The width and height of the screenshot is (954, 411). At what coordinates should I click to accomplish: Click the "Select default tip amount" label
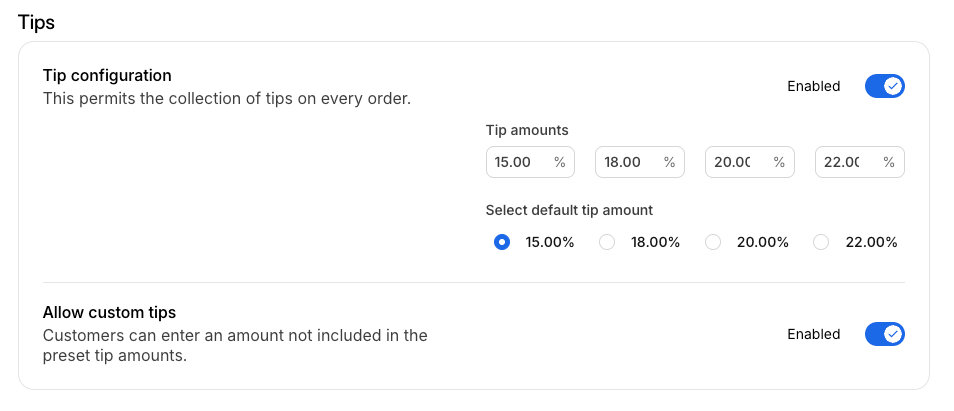(x=569, y=210)
